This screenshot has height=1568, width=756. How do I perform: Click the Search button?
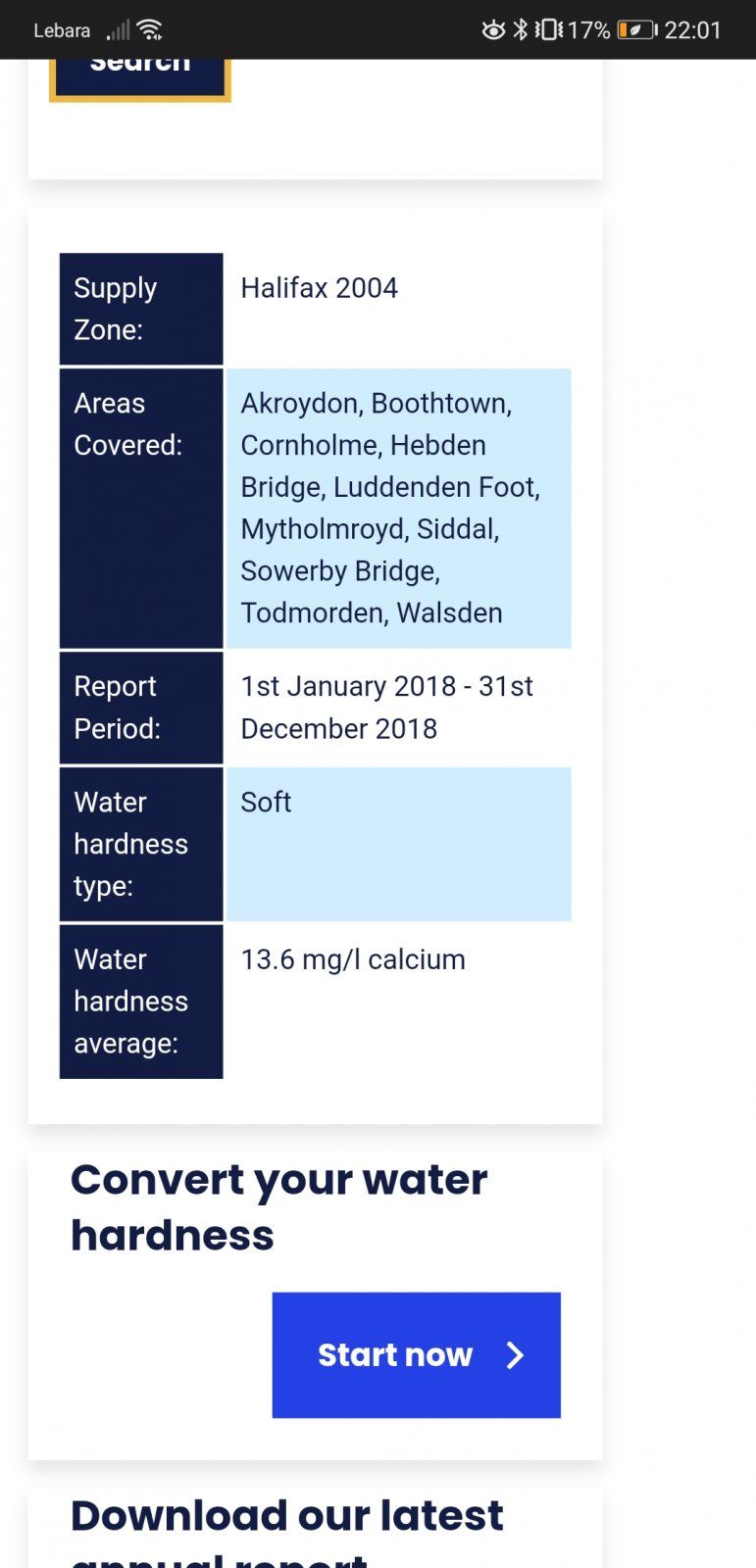[x=140, y=78]
